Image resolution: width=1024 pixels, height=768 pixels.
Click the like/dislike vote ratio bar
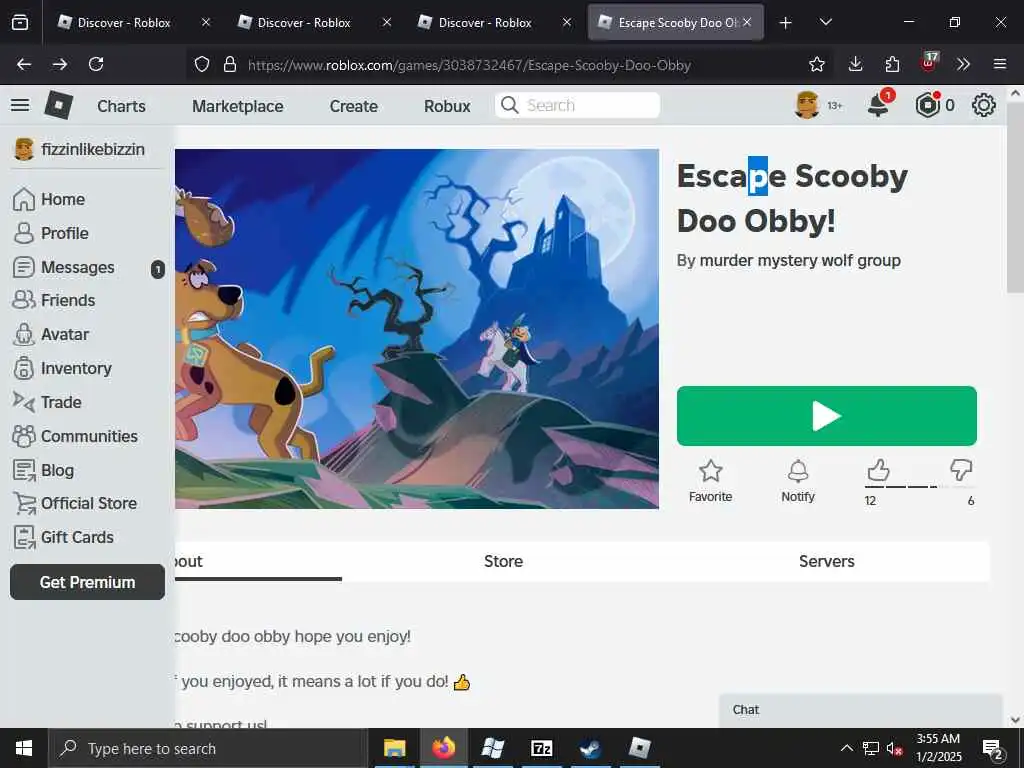920,487
